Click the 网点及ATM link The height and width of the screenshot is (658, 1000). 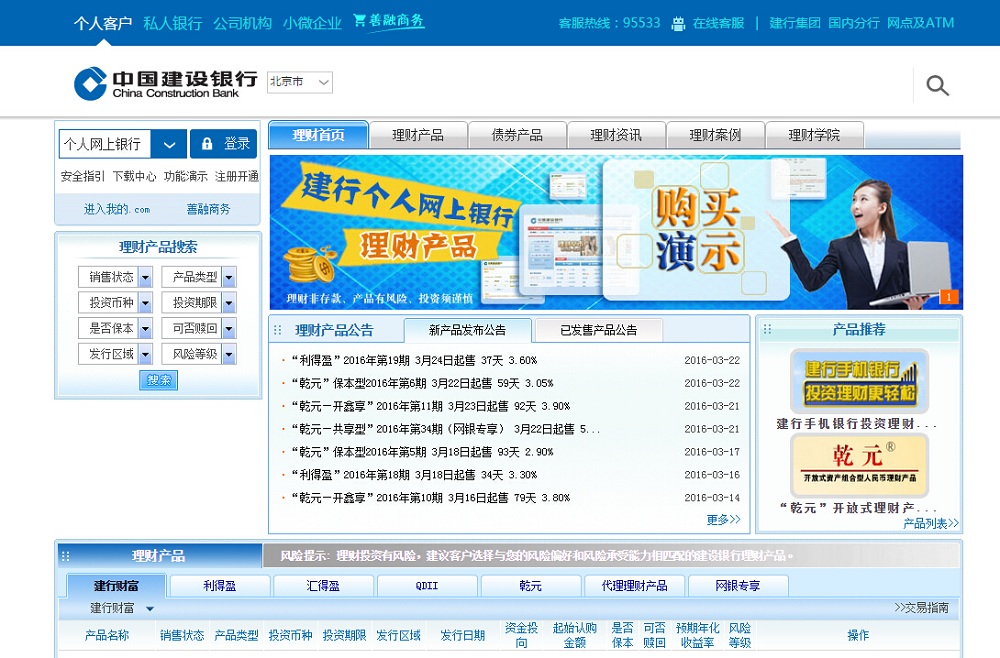[x=920, y=23]
